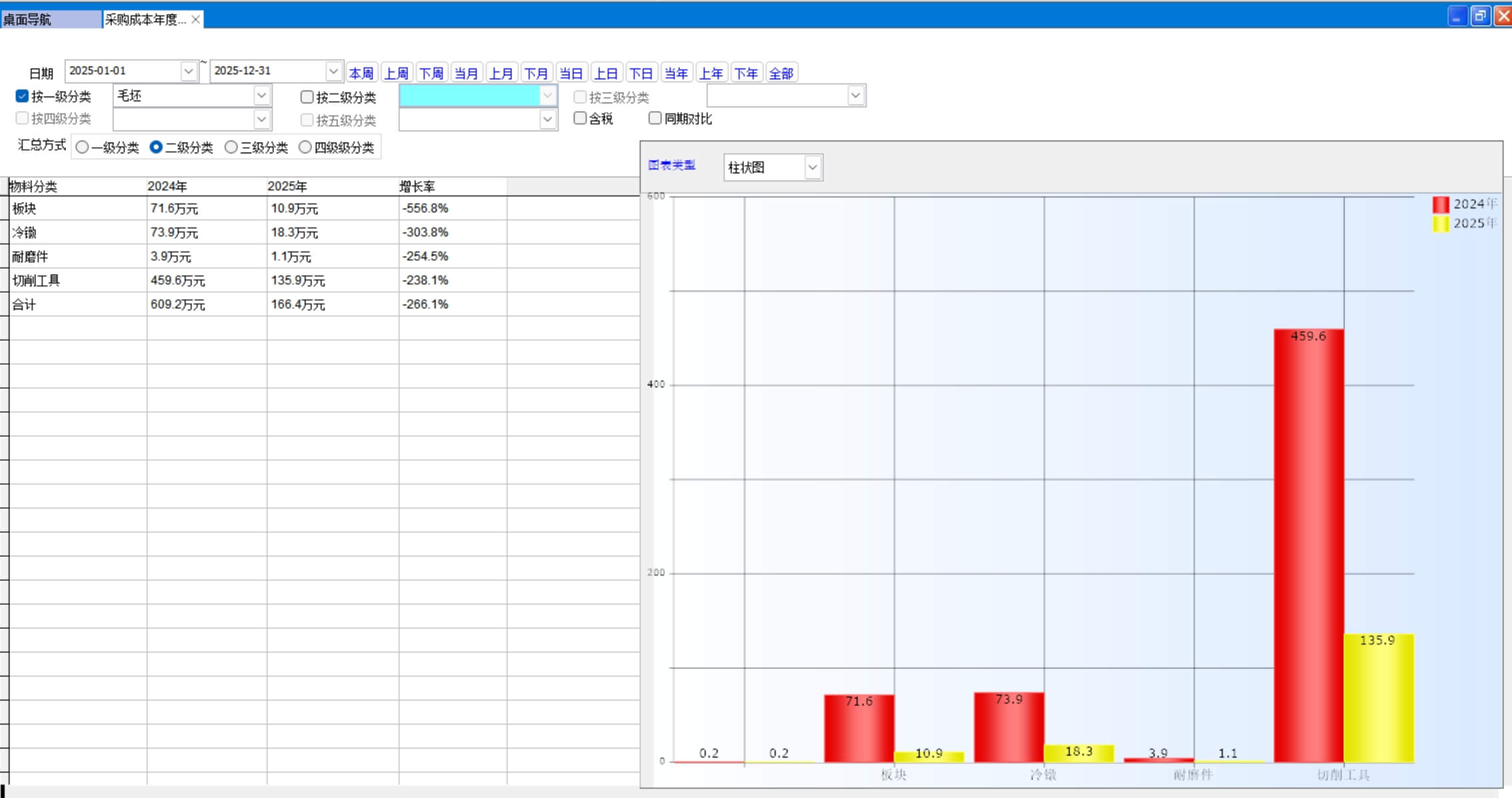This screenshot has width=1512, height=798.
Task: Click the restore window icon
Action: coord(1480,16)
